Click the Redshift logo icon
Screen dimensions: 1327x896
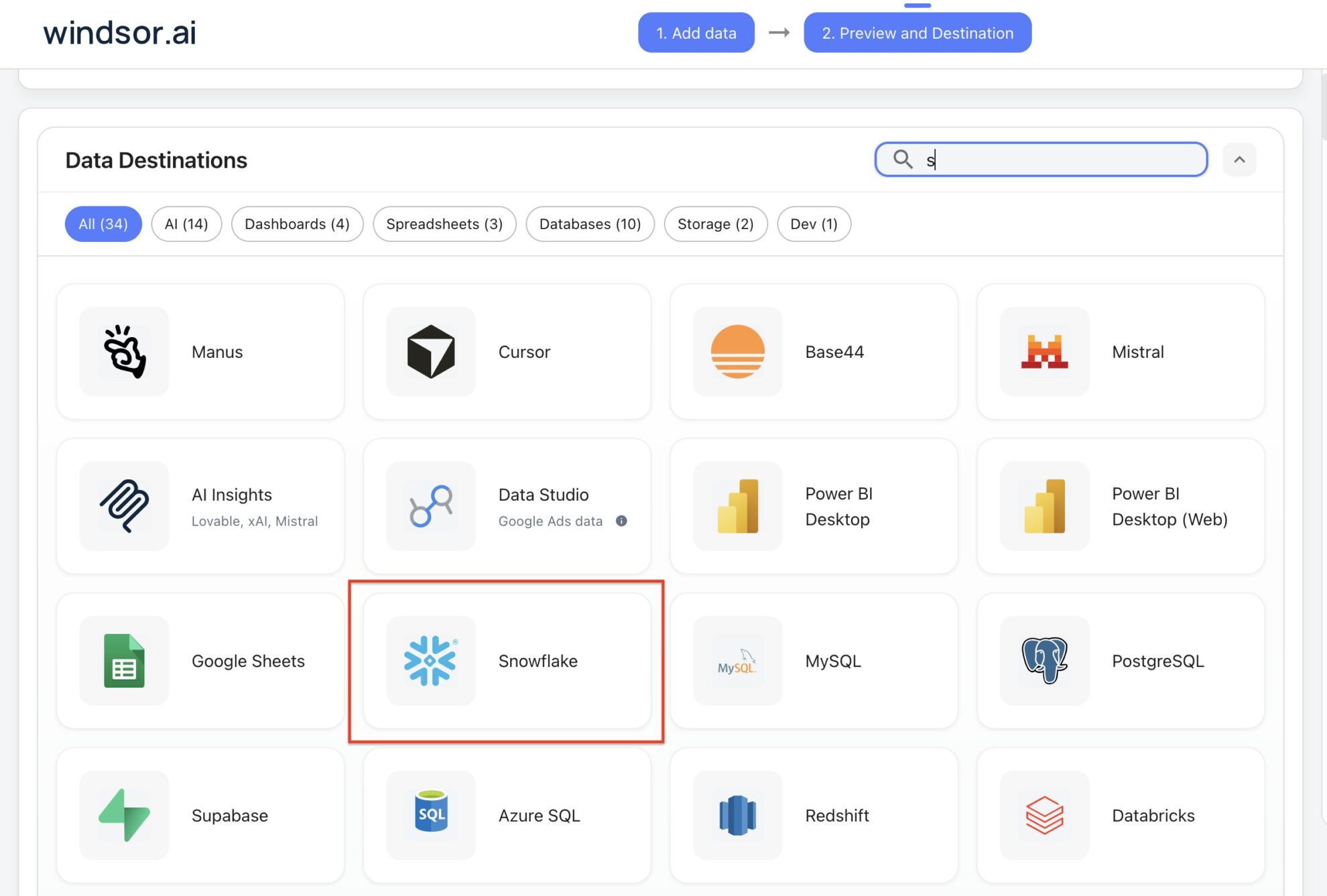pos(738,815)
